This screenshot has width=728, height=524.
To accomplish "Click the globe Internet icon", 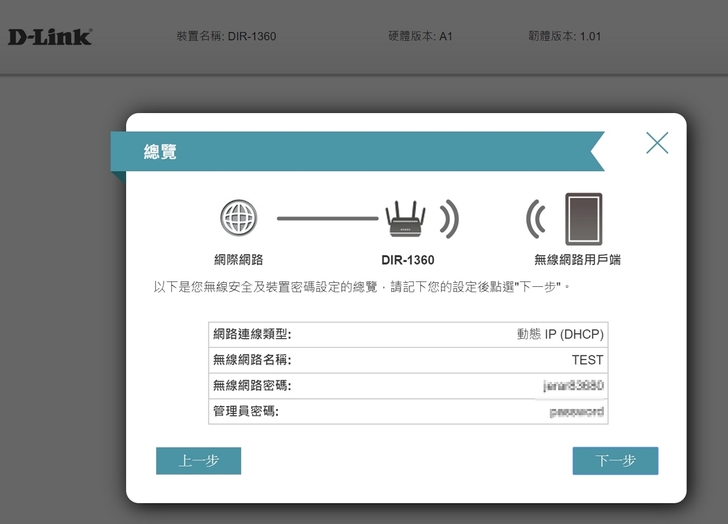I will click(x=238, y=217).
